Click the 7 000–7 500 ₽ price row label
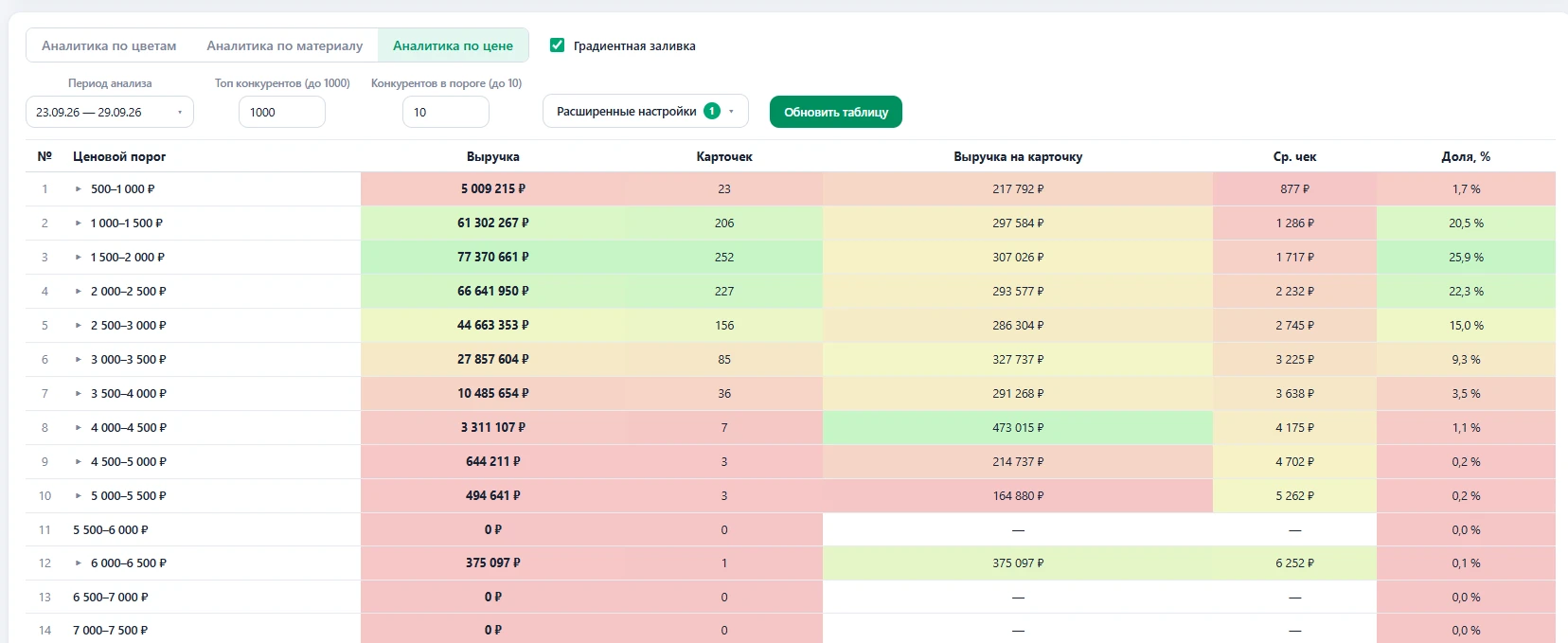Viewport: 1568px width, 643px height. (111, 631)
